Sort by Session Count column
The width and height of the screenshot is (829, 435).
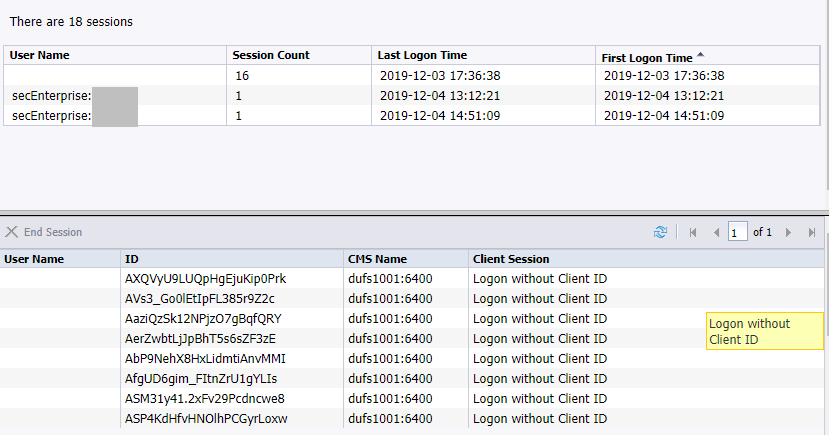pos(299,55)
